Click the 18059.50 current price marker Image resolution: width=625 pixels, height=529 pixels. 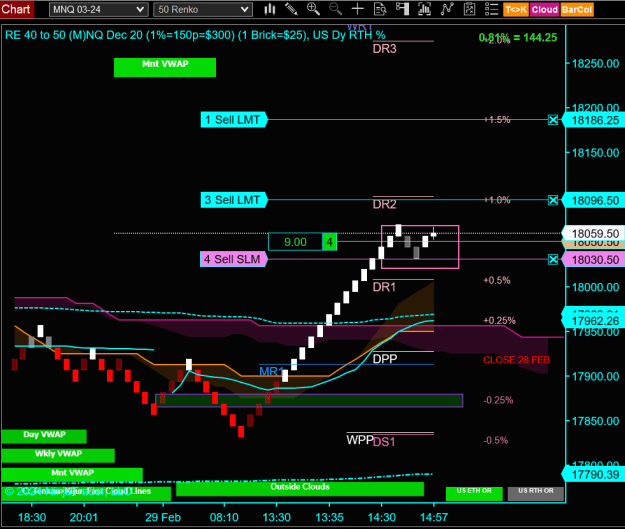(x=594, y=233)
